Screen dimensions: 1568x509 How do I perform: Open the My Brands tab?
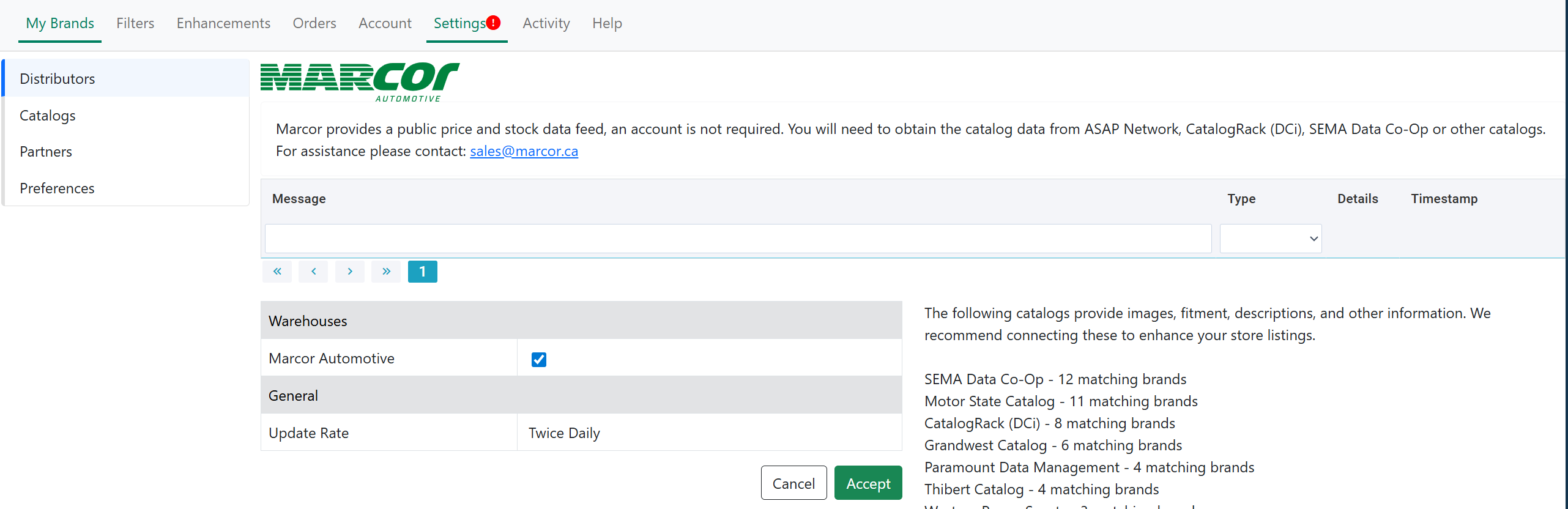click(60, 23)
